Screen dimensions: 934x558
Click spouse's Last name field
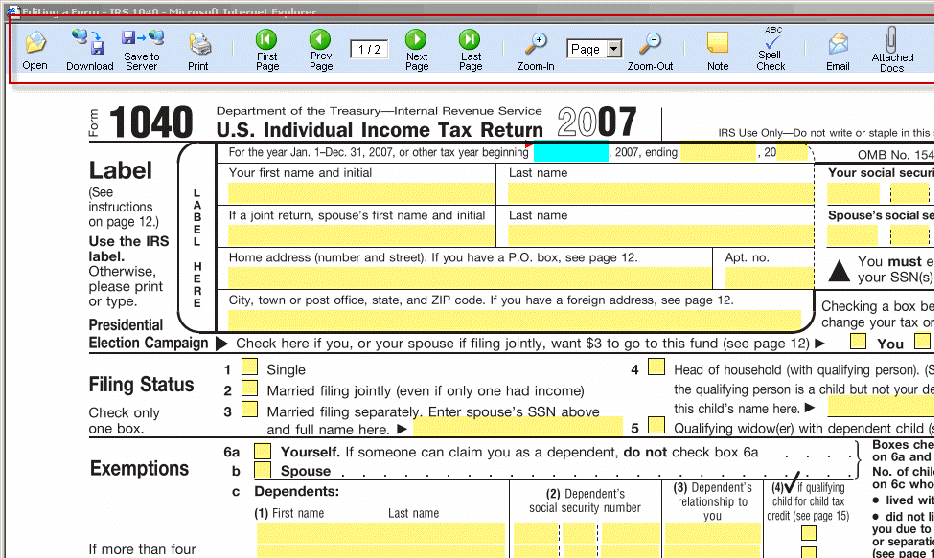click(x=661, y=236)
